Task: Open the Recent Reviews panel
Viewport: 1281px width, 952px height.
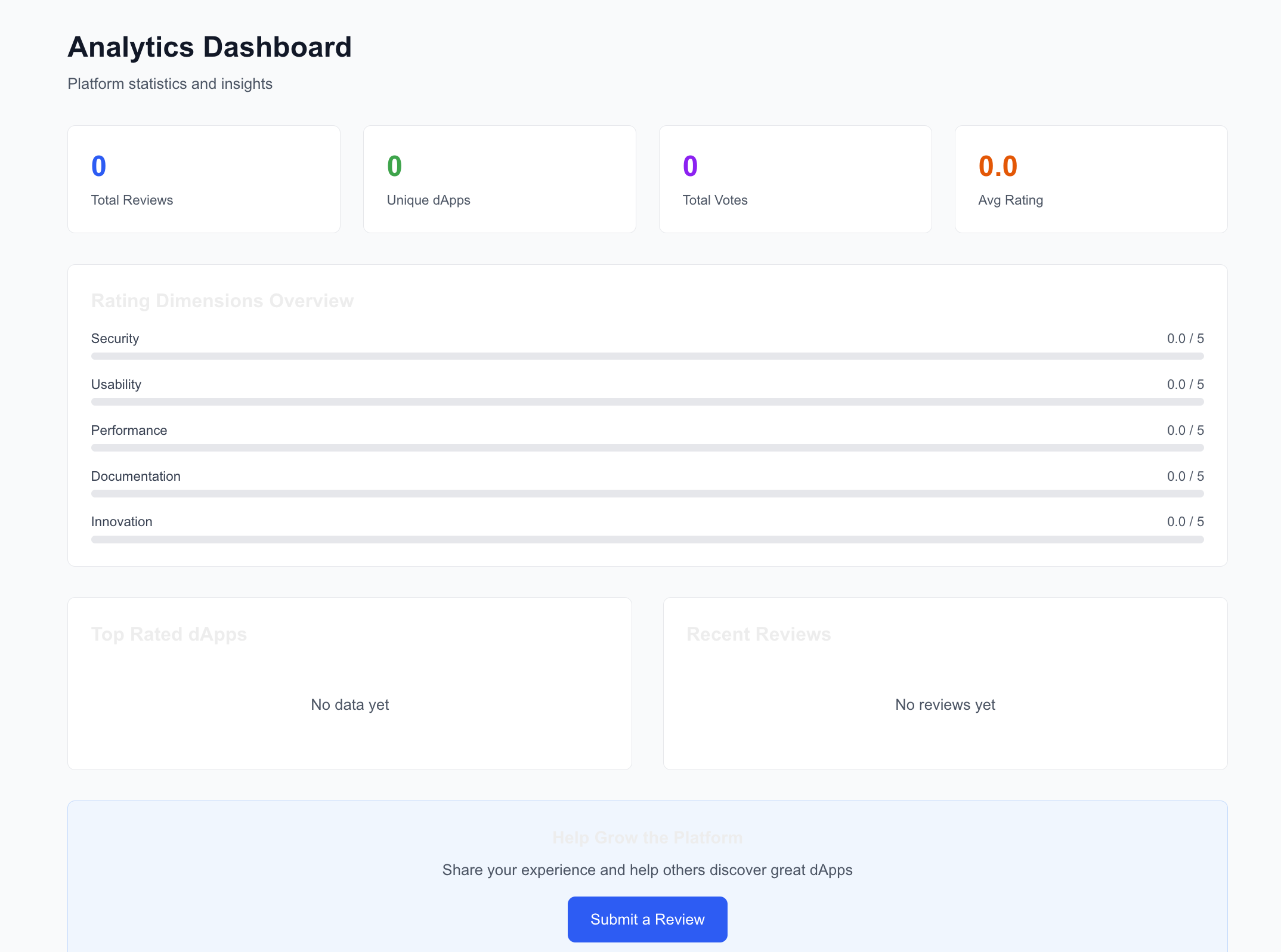Action: pos(945,683)
